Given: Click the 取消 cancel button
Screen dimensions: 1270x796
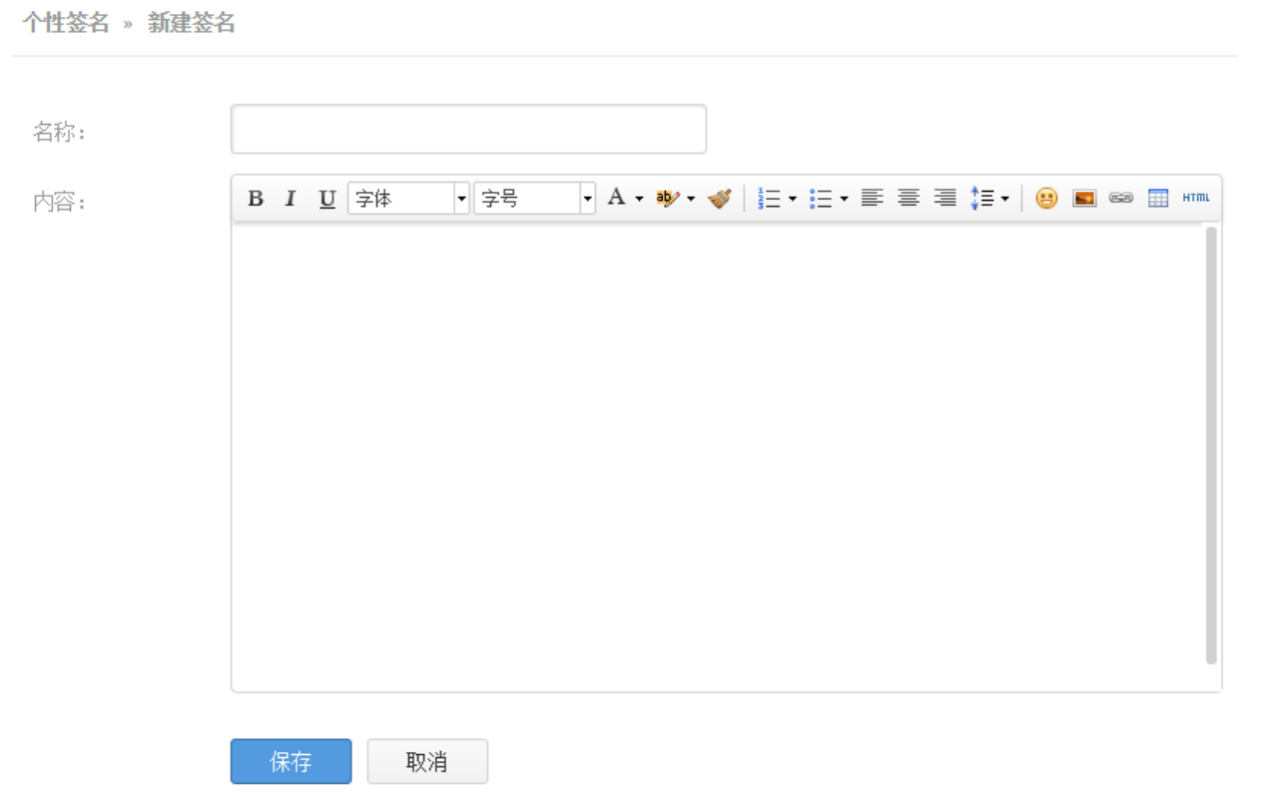Looking at the screenshot, I should point(427,761).
